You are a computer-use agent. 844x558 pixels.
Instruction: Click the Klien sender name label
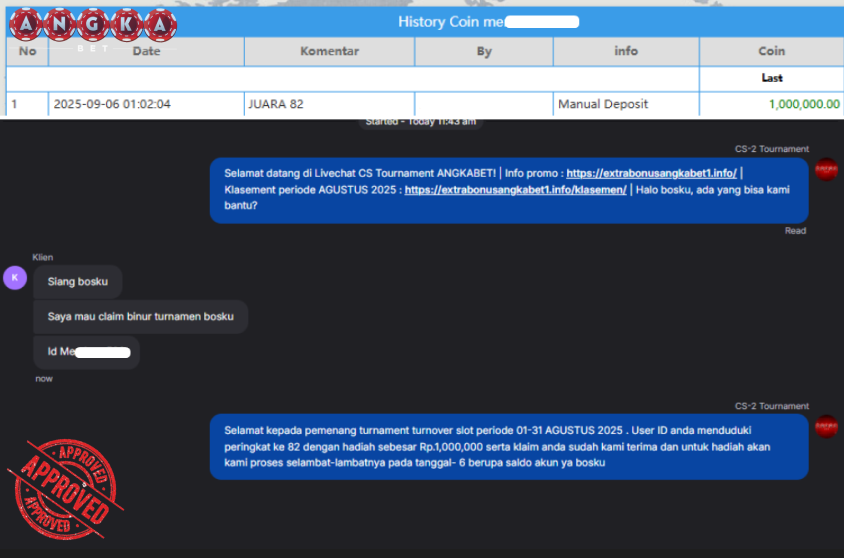43,257
